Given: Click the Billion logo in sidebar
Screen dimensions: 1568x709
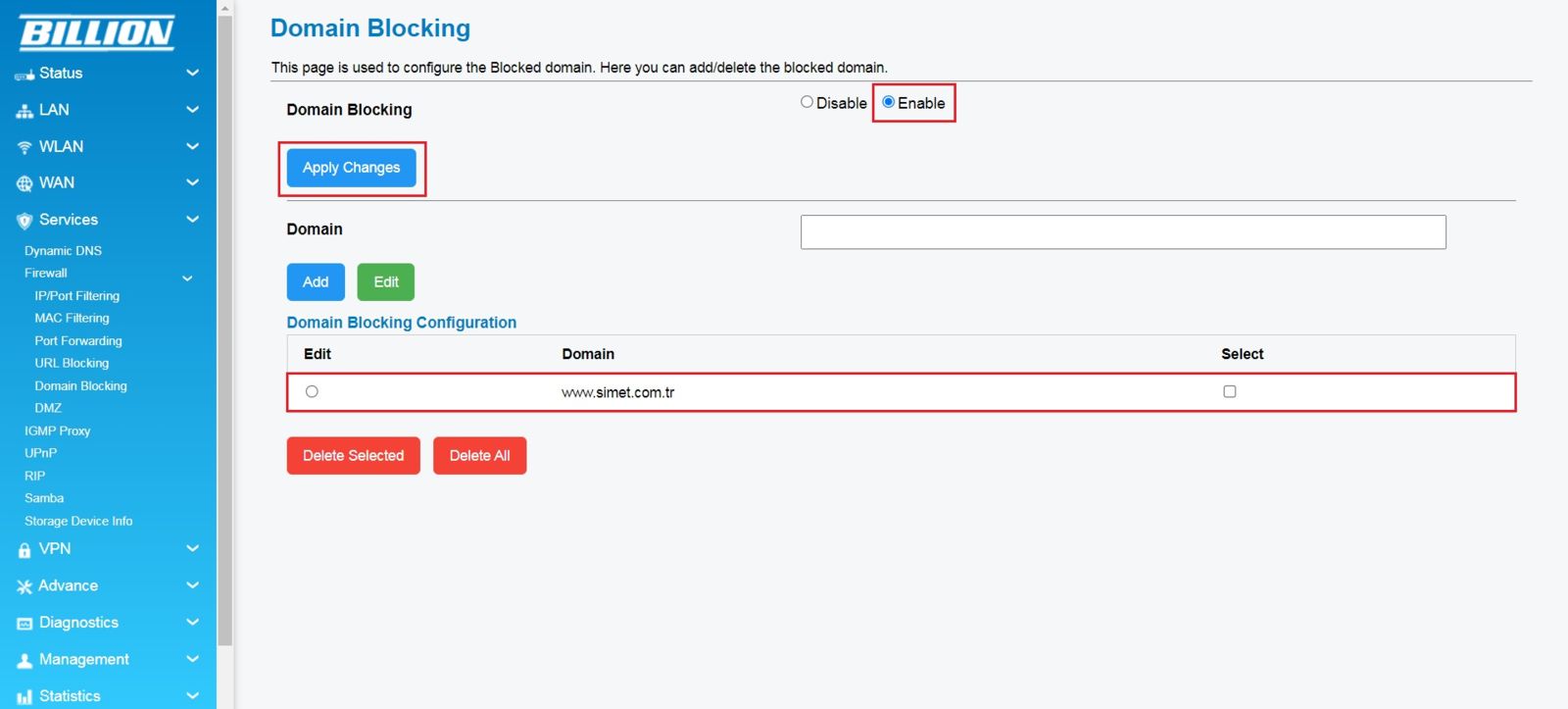Looking at the screenshot, I should (x=97, y=32).
